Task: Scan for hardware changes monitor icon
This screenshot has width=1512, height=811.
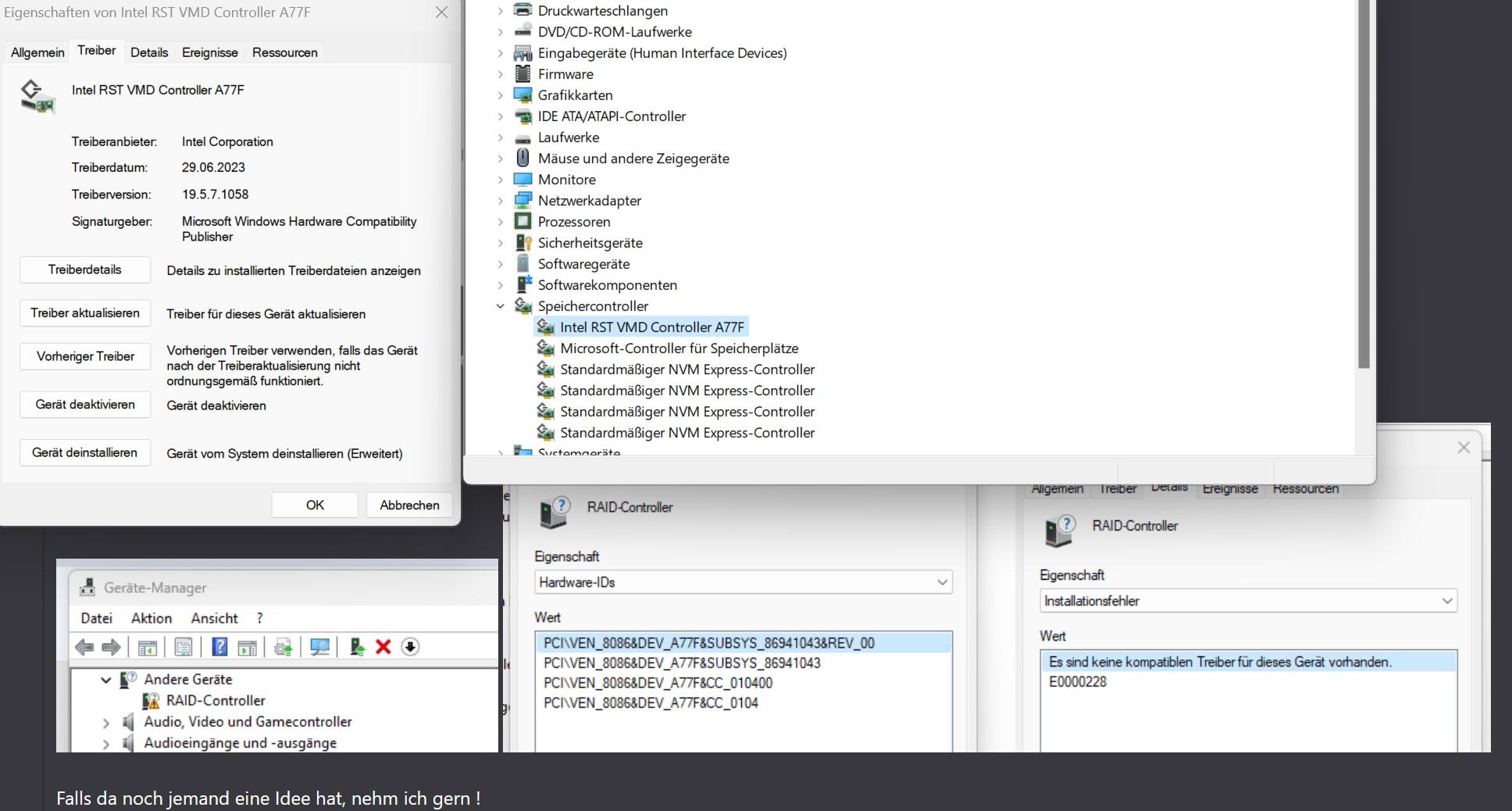Action: tap(320, 647)
